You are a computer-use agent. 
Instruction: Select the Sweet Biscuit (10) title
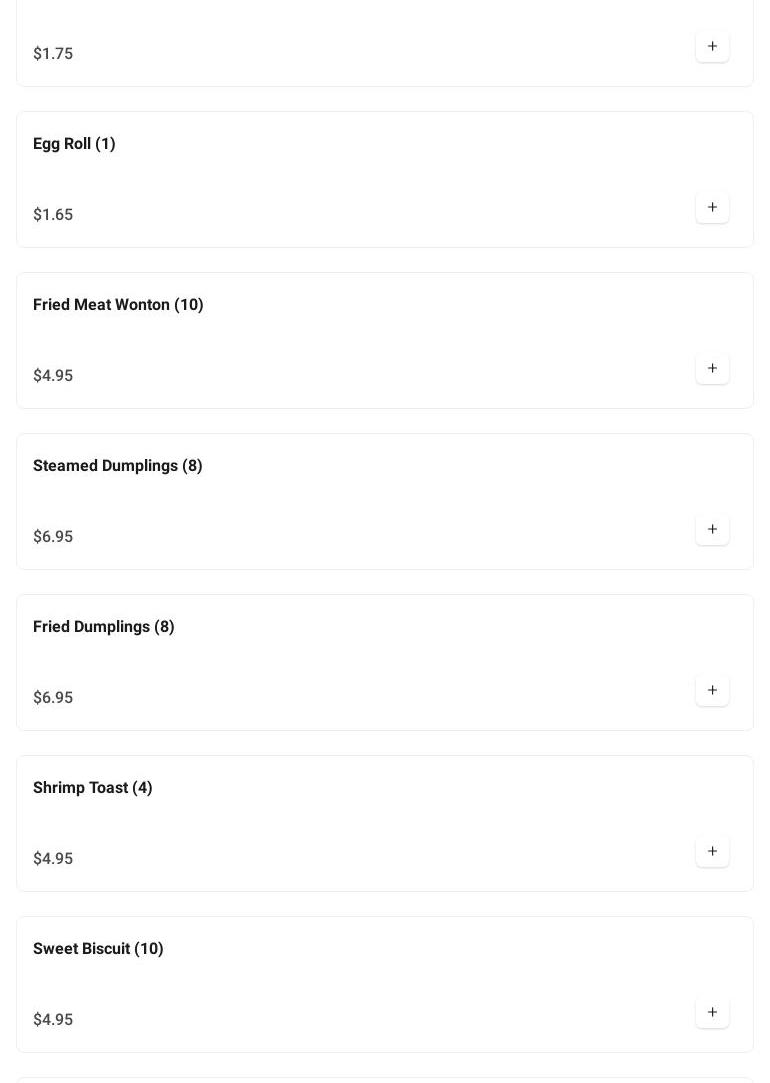click(x=98, y=949)
